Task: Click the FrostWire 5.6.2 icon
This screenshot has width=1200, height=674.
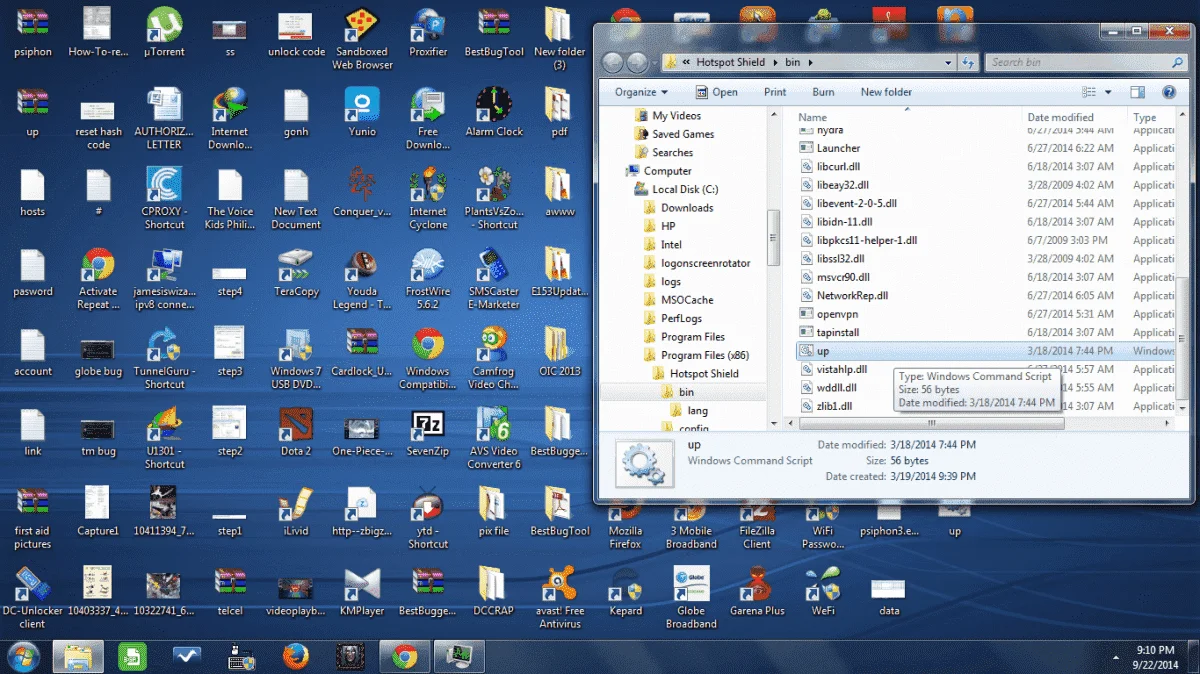Action: (x=428, y=277)
